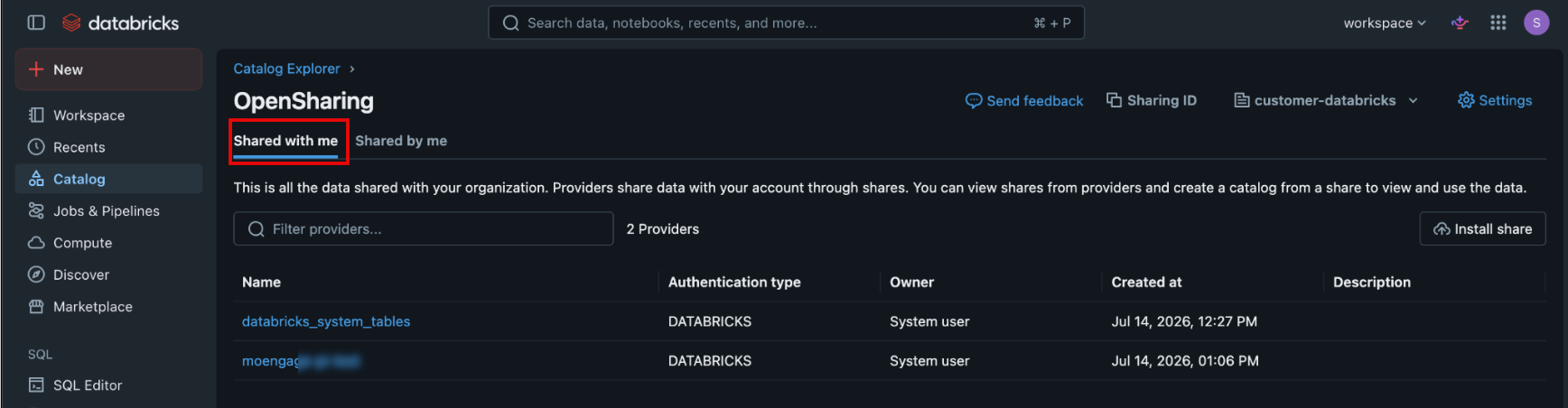Open Jobs & Pipelines in the sidebar

[109, 210]
